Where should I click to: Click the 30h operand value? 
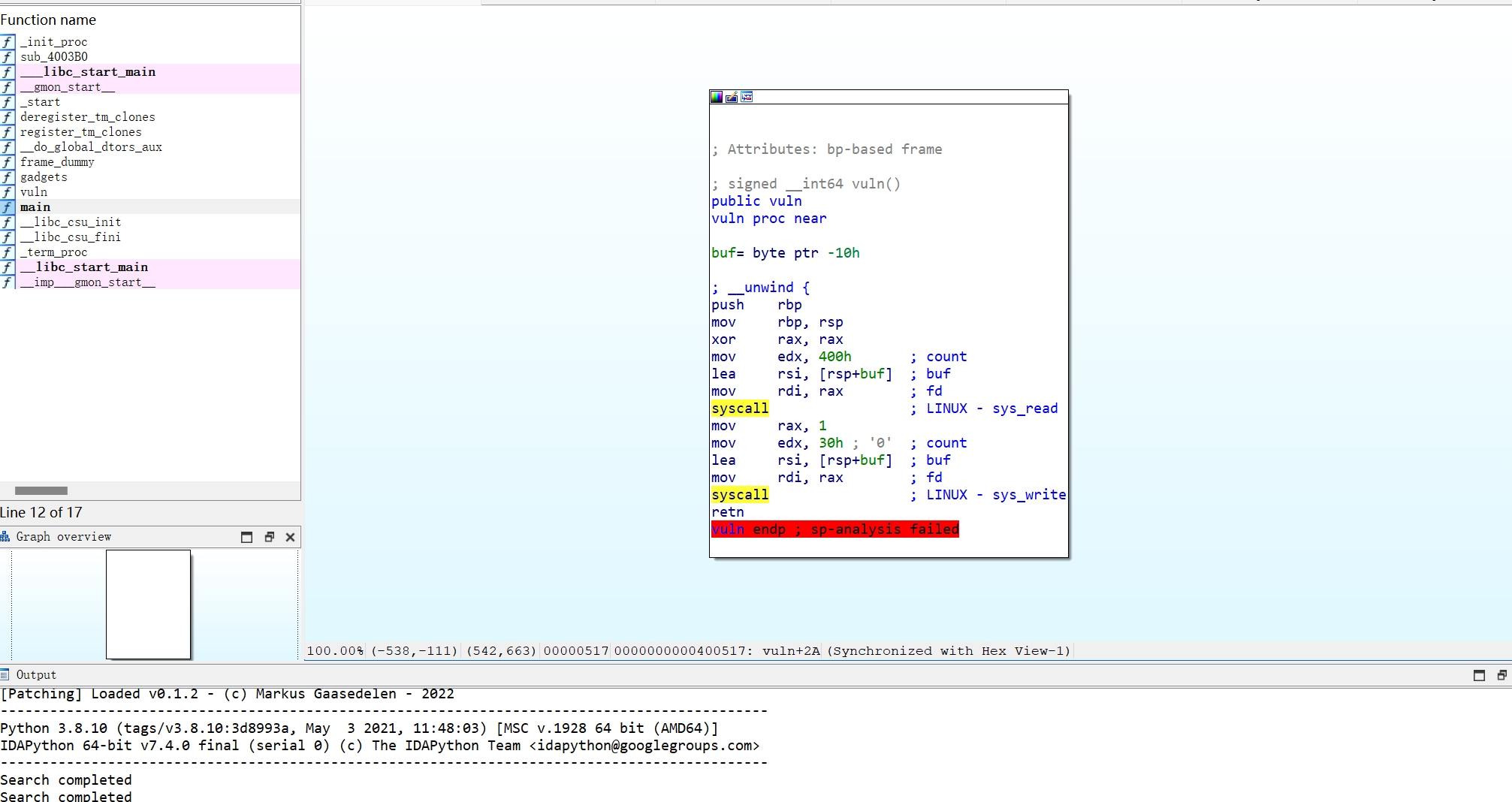coord(831,443)
